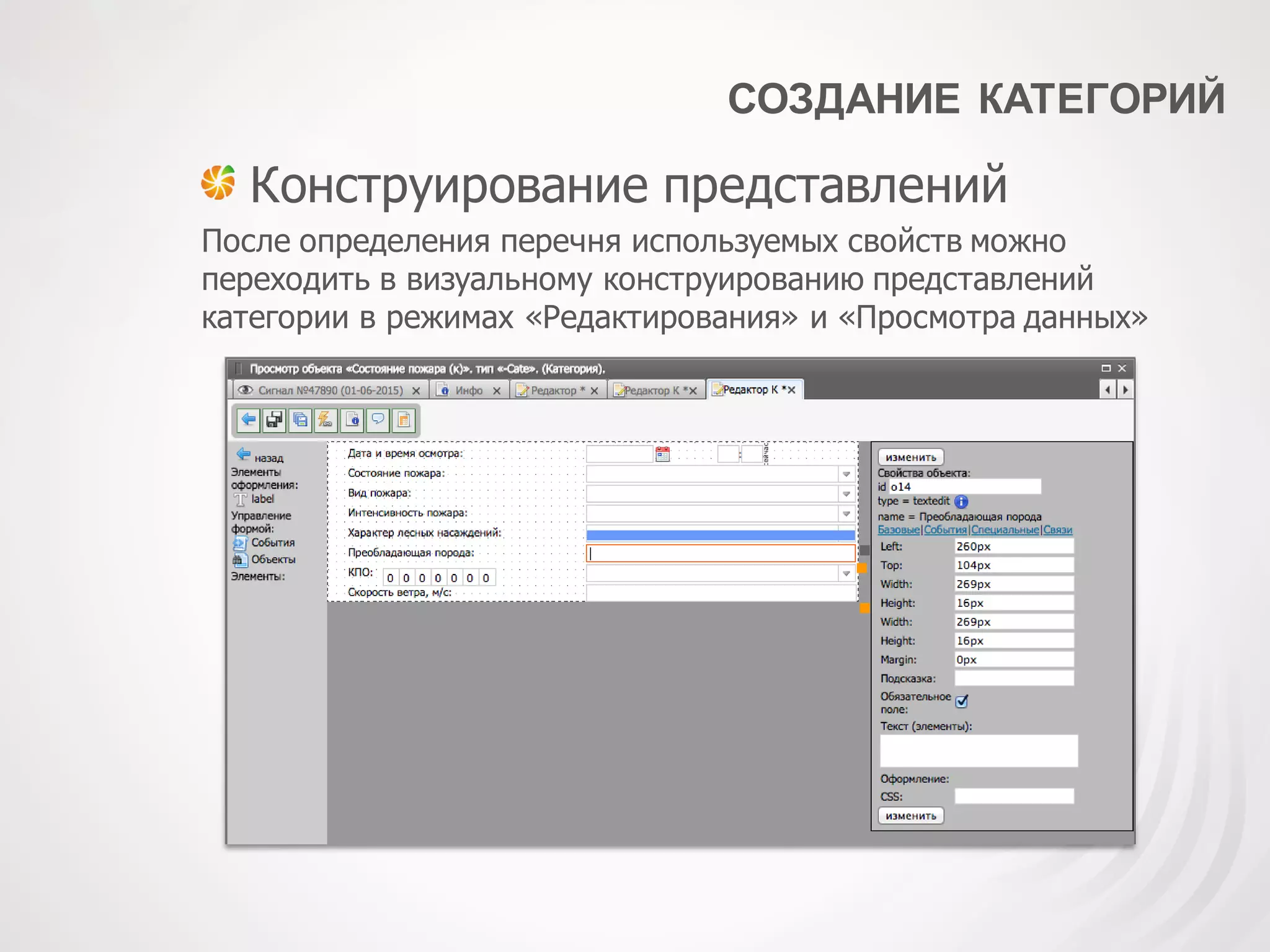Expand the Вид пожара dropdown
1270x952 pixels.
846,494
